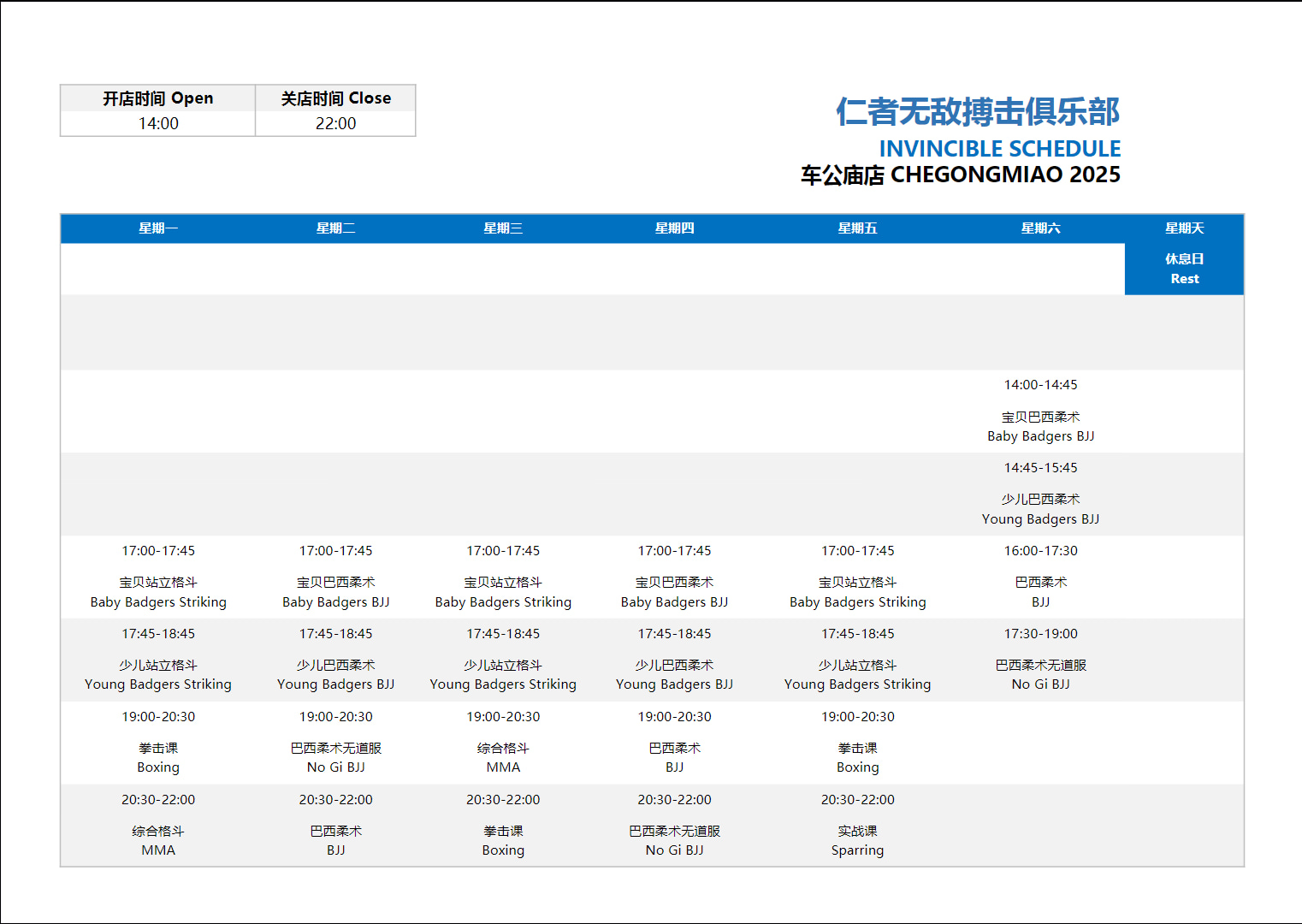1302x924 pixels.
Task: Click Saturday's Young Badgers BJJ class
Action: (x=1040, y=510)
